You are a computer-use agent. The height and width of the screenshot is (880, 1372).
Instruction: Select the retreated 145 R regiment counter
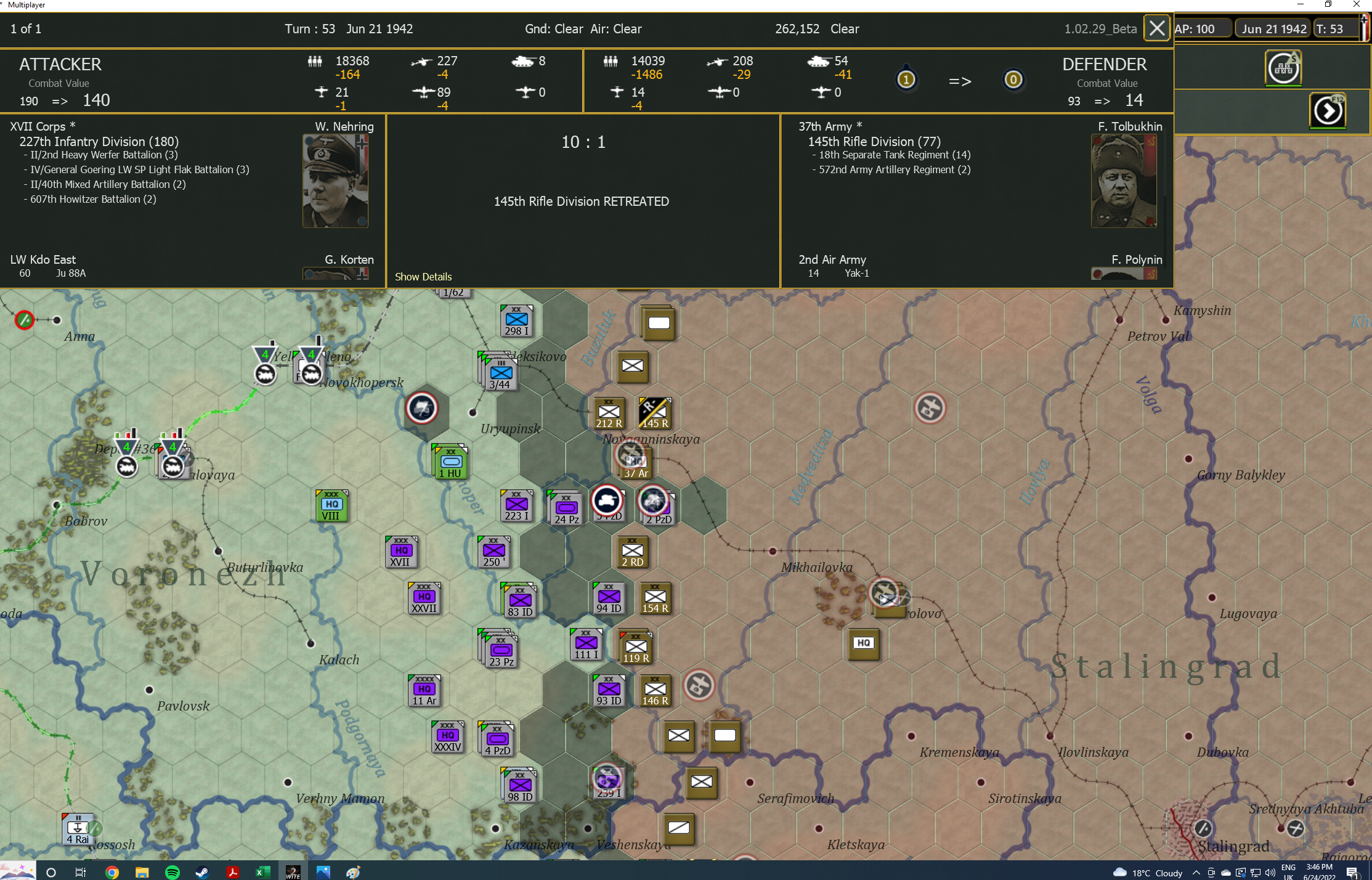(x=655, y=413)
